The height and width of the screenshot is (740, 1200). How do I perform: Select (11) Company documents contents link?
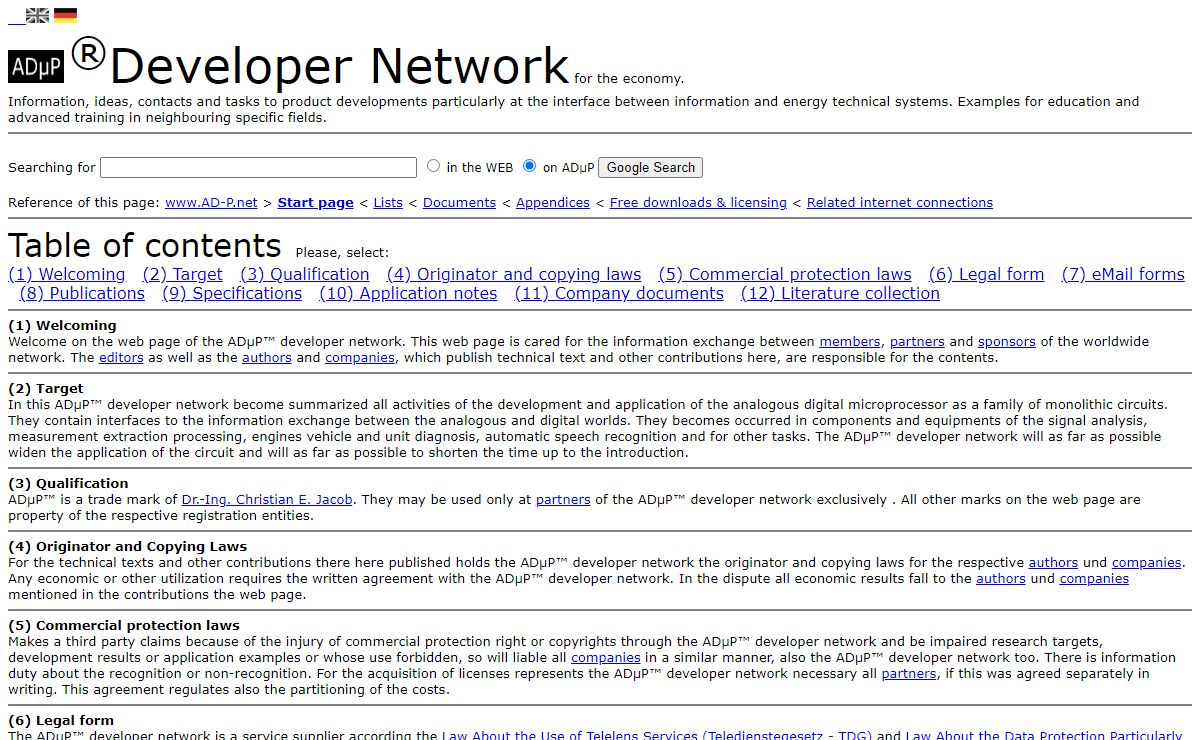click(x=619, y=293)
